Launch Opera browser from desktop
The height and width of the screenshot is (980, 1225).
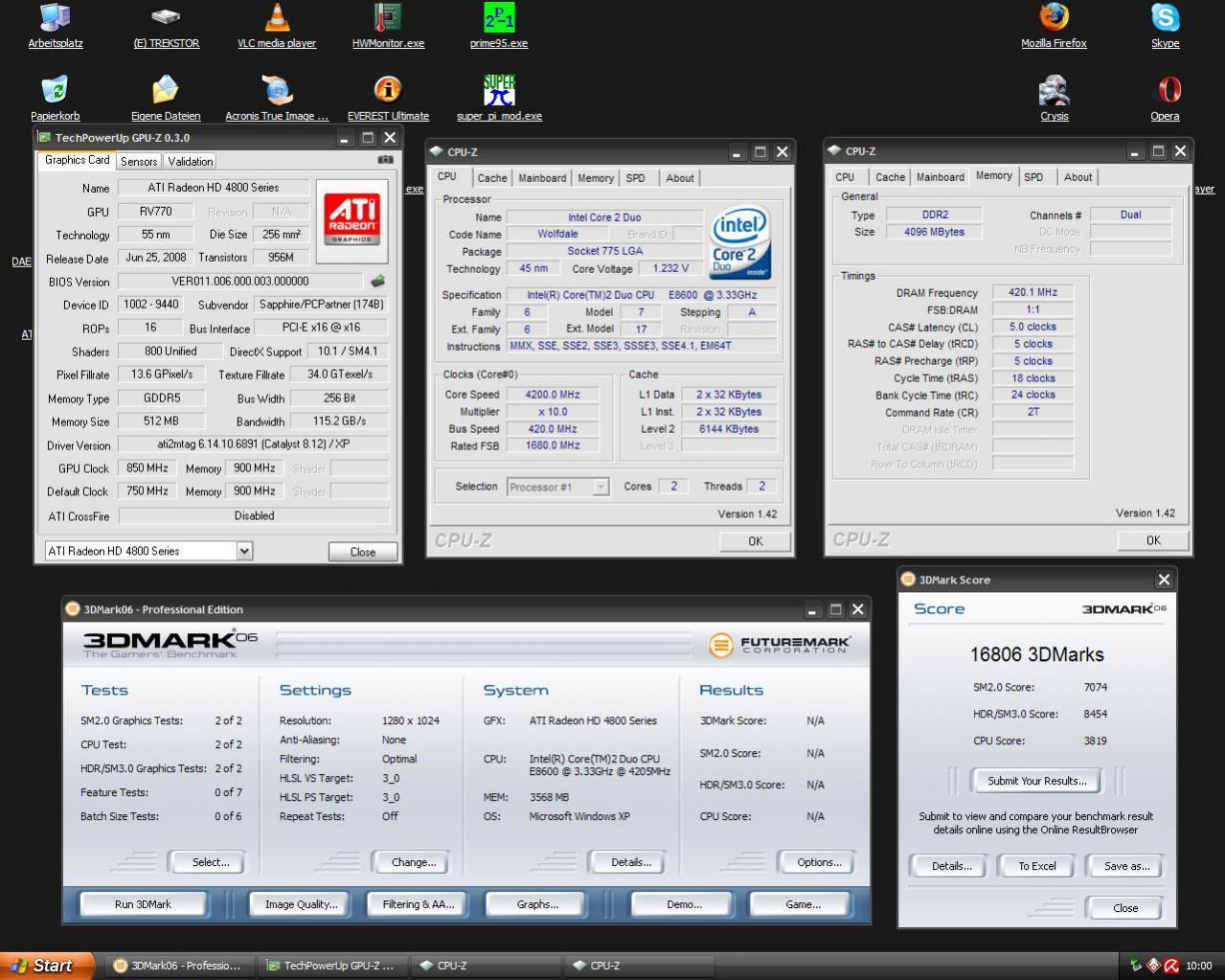(1165, 99)
